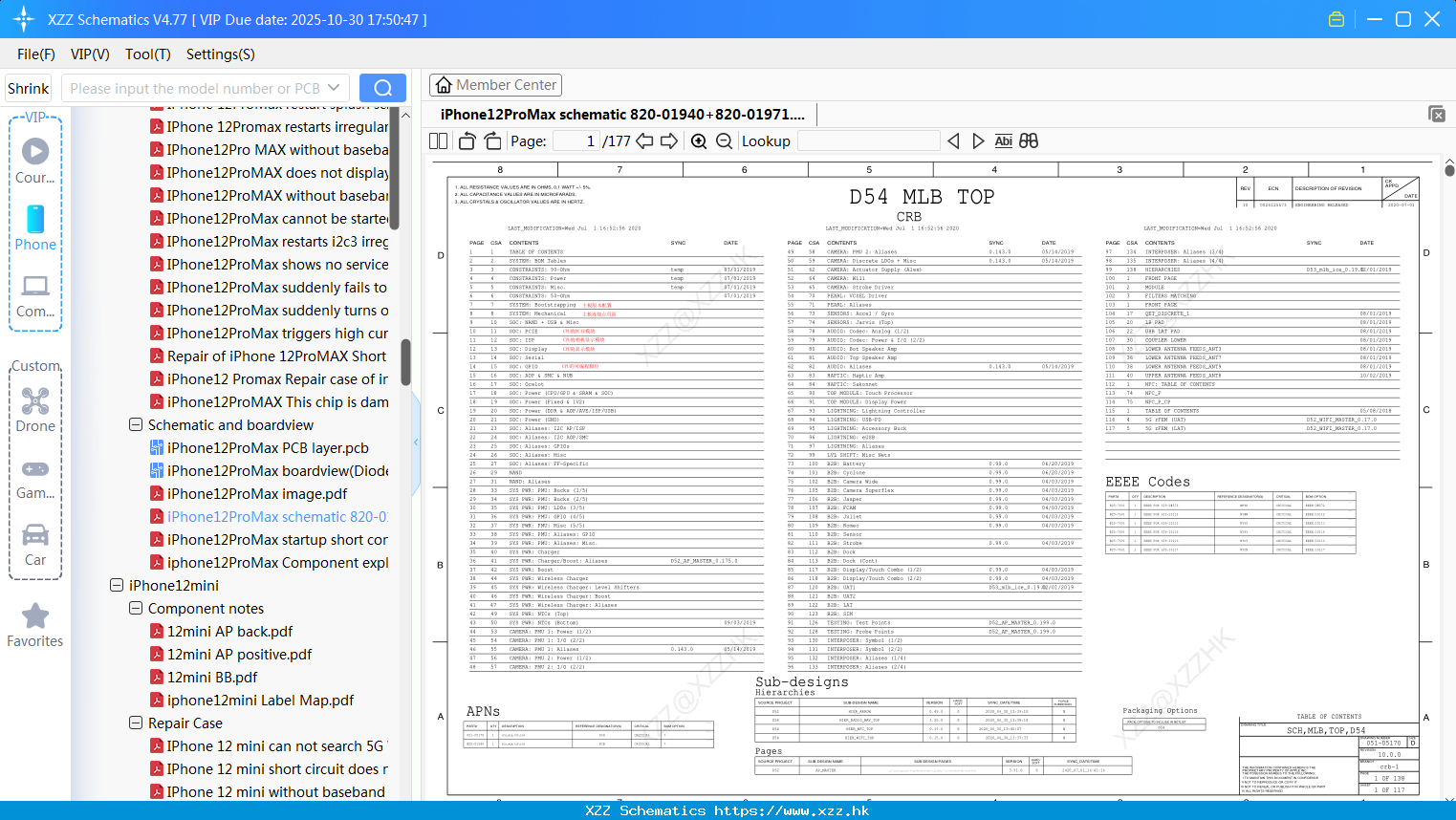Open the Tool(T) menu
The height and width of the screenshot is (820, 1456).
[148, 54]
